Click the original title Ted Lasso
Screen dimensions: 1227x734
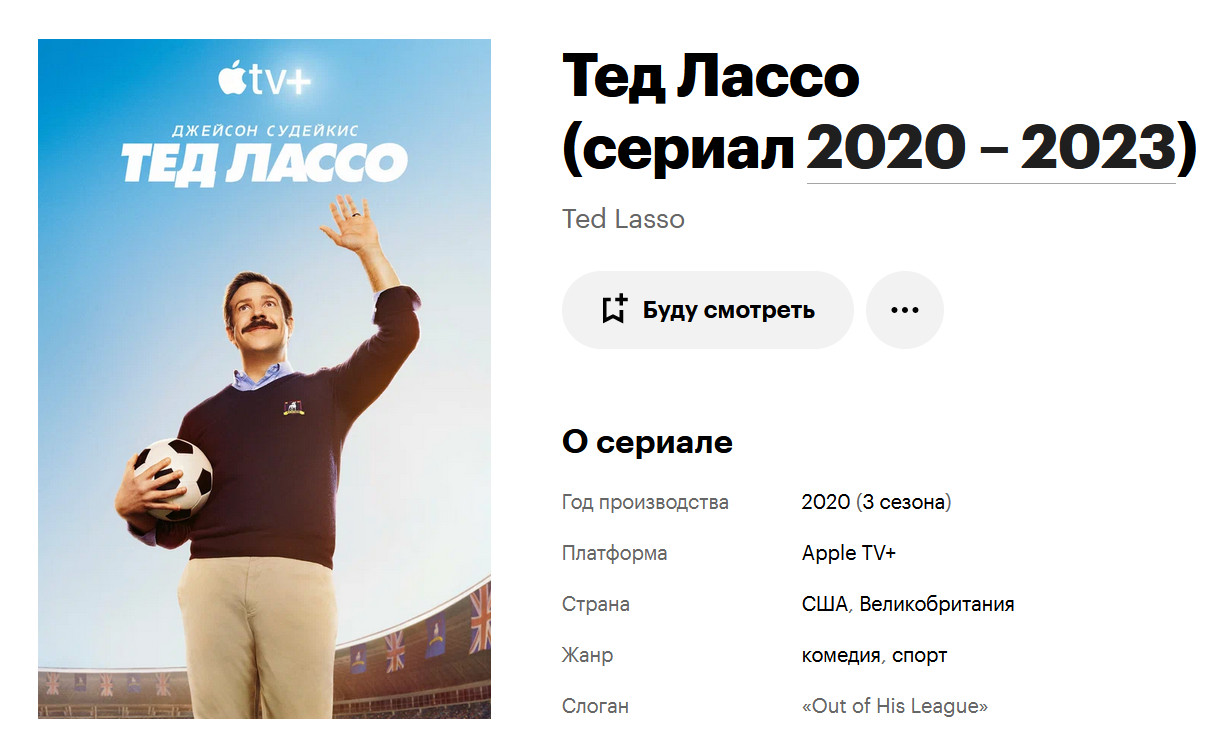click(623, 219)
